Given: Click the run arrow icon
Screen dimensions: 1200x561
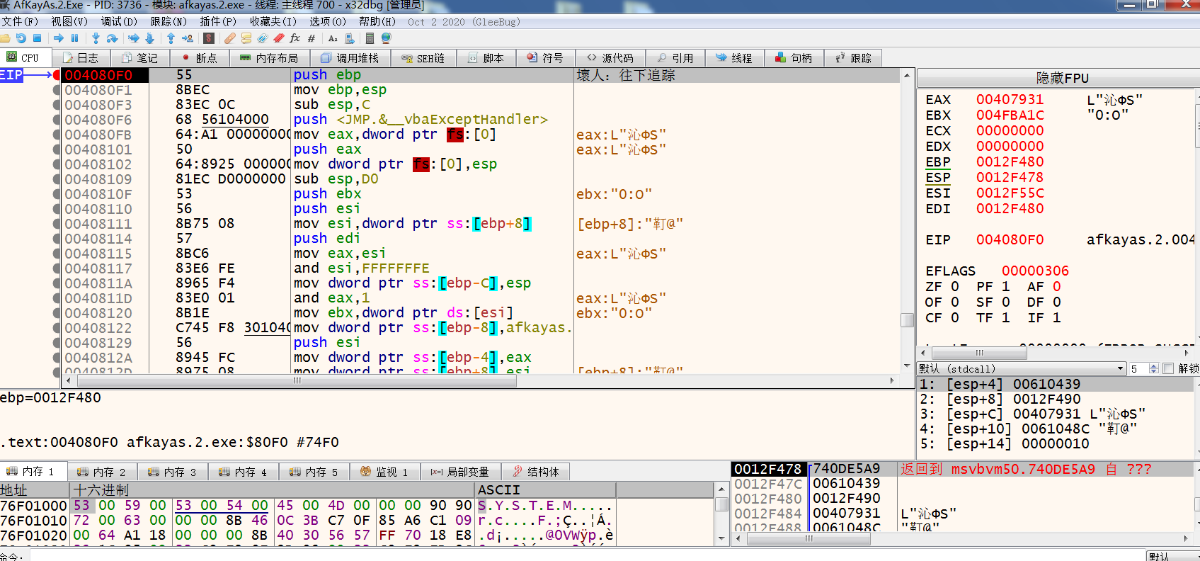Looking at the screenshot, I should [x=59, y=38].
